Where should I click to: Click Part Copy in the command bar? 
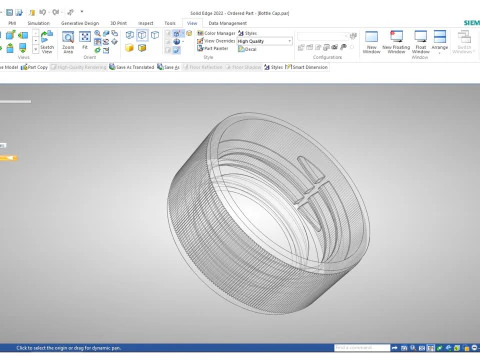(x=35, y=67)
